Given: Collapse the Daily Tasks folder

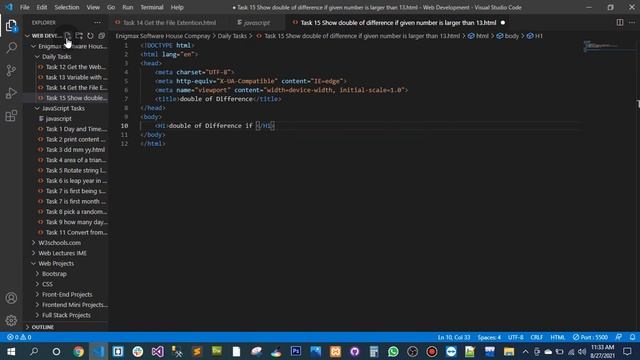Looking at the screenshot, I should [x=57, y=57].
